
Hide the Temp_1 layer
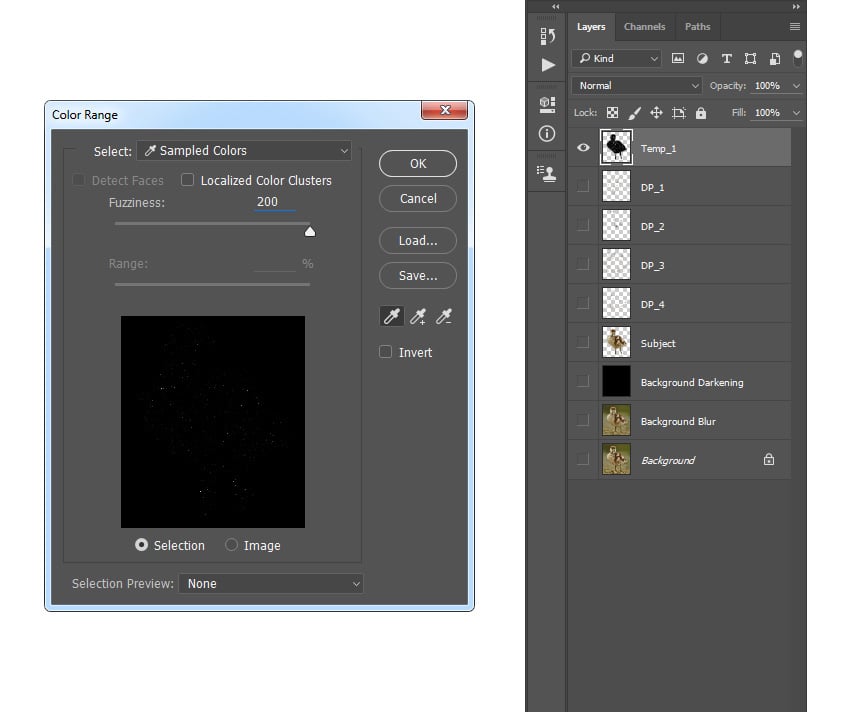tap(583, 148)
